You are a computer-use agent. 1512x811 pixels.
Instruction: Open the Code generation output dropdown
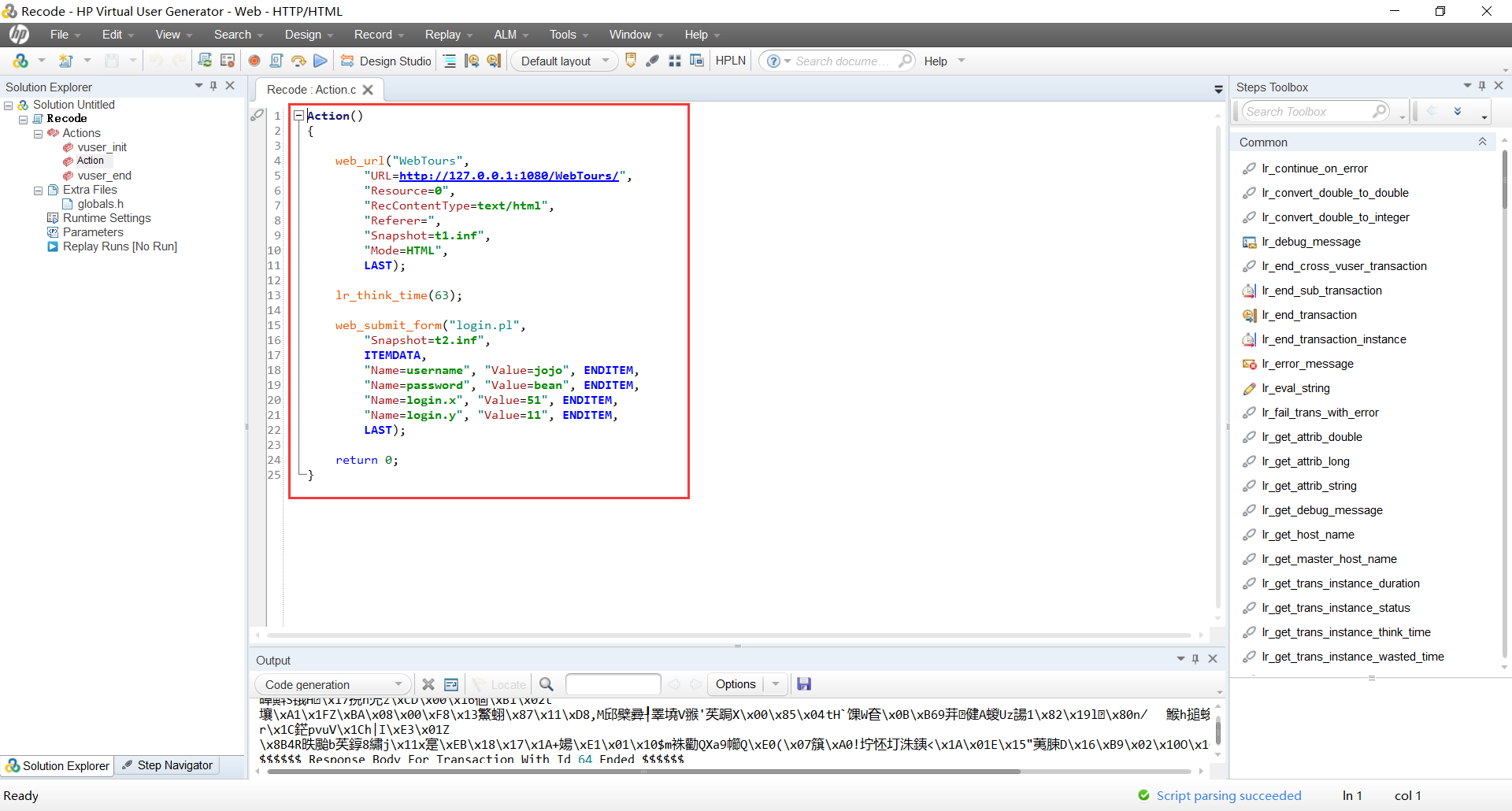pyautogui.click(x=333, y=684)
